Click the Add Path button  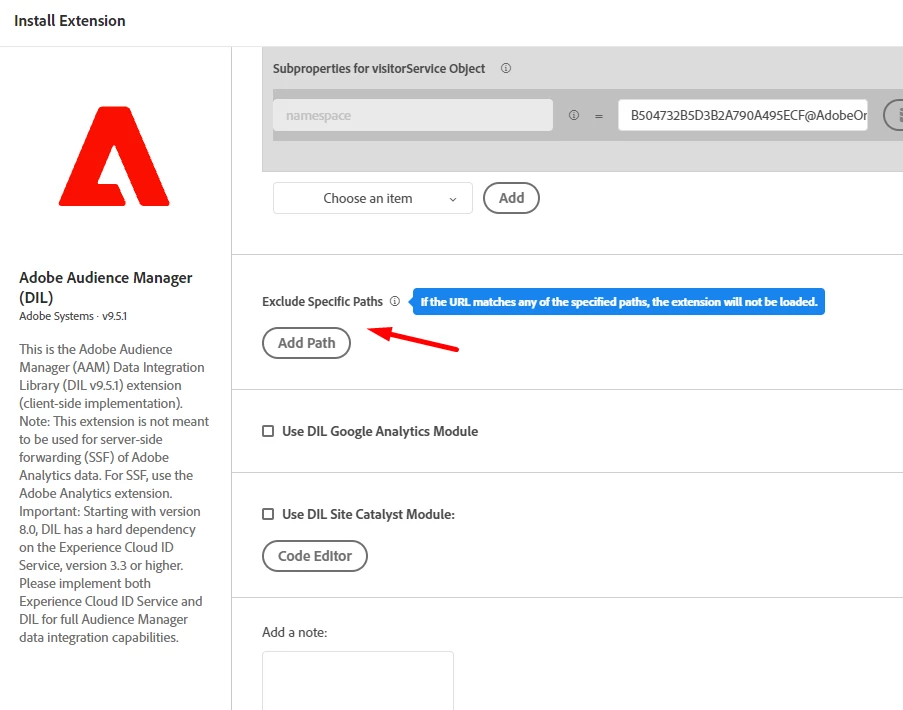point(306,343)
